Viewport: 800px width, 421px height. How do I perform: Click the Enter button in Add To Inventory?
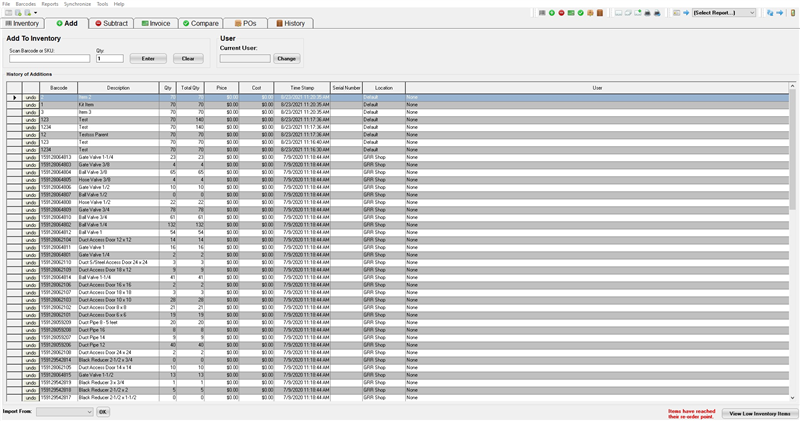(x=148, y=59)
